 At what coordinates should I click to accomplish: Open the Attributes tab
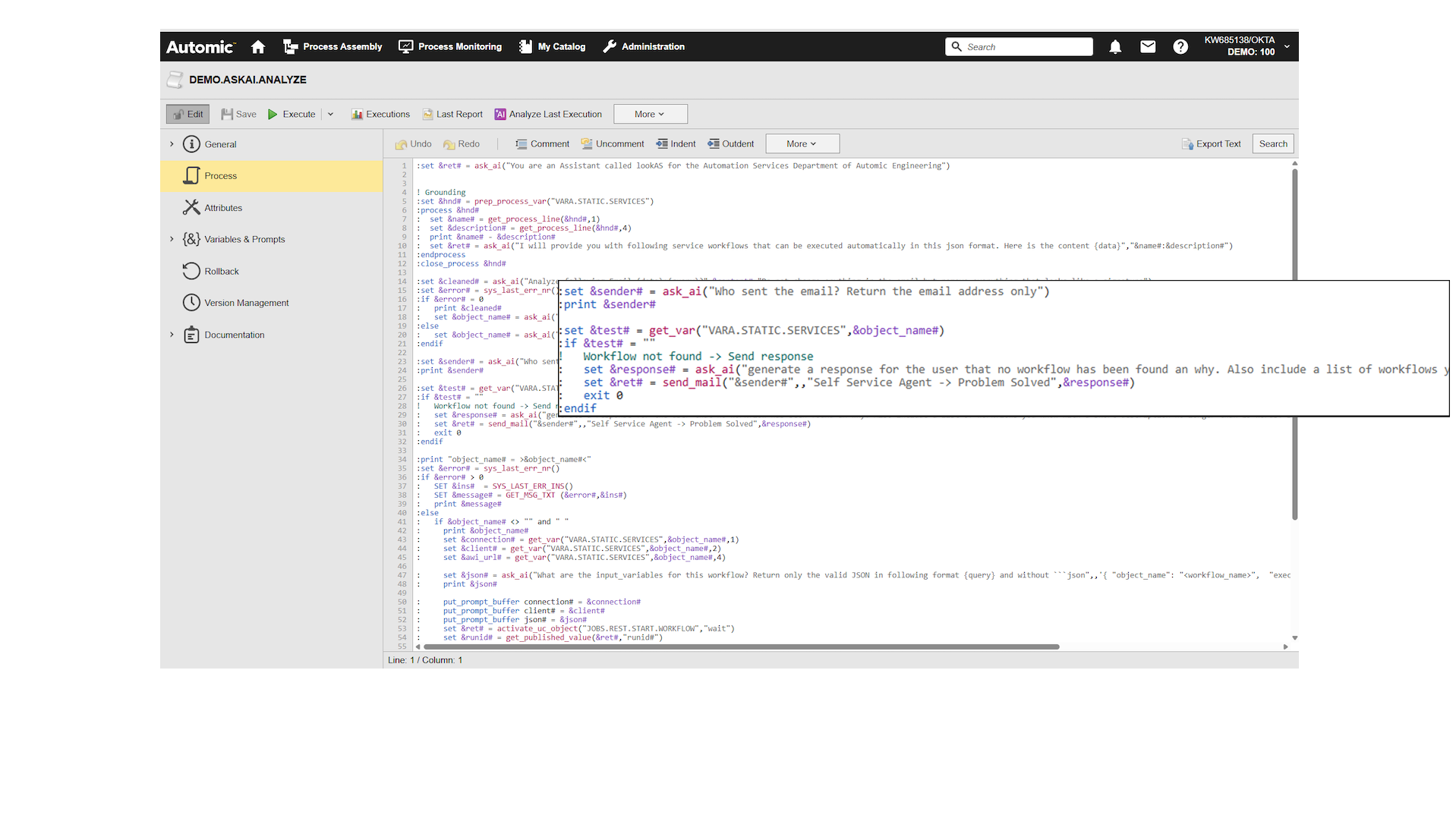point(222,207)
